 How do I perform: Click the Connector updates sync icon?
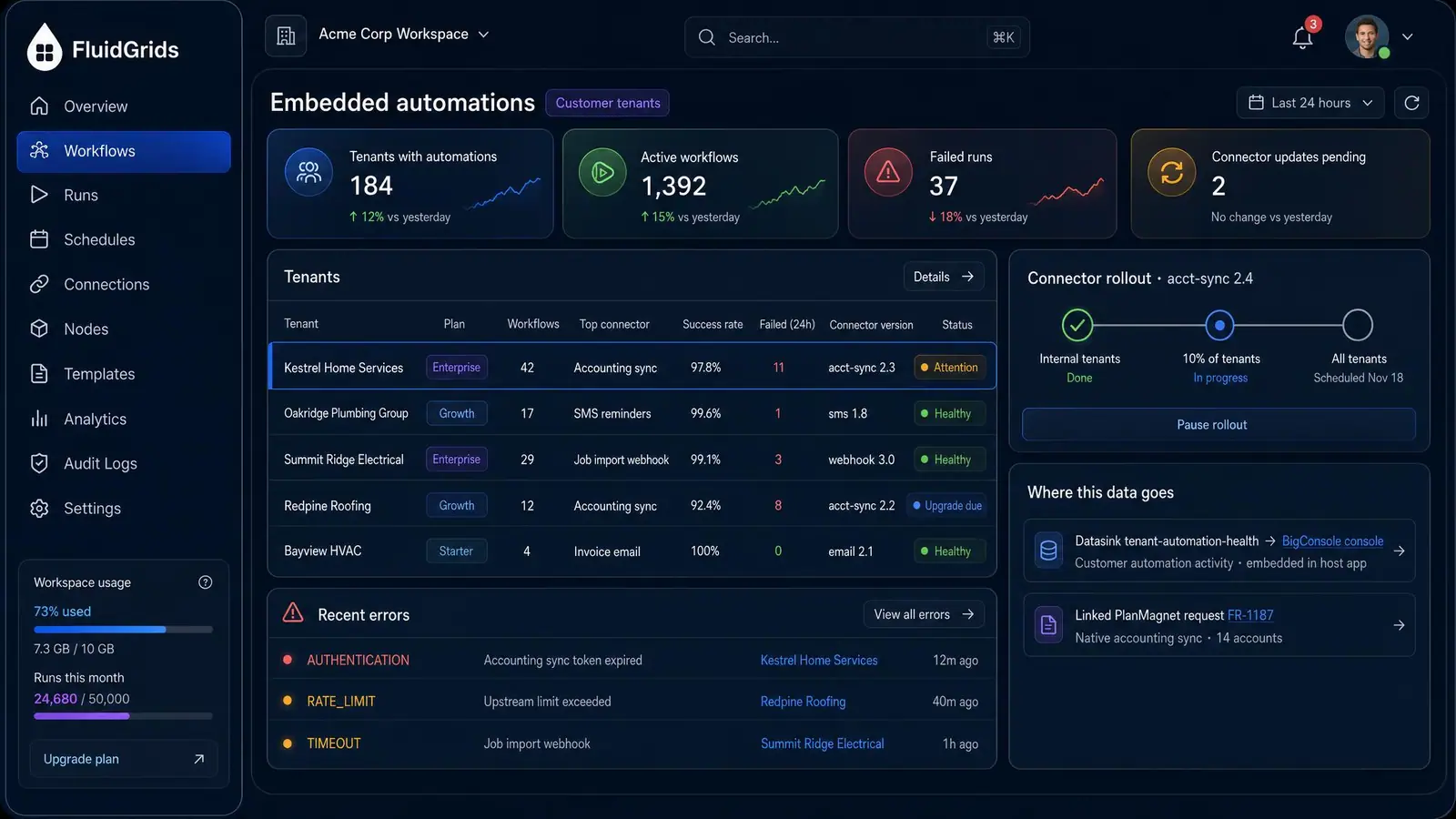[1171, 172]
